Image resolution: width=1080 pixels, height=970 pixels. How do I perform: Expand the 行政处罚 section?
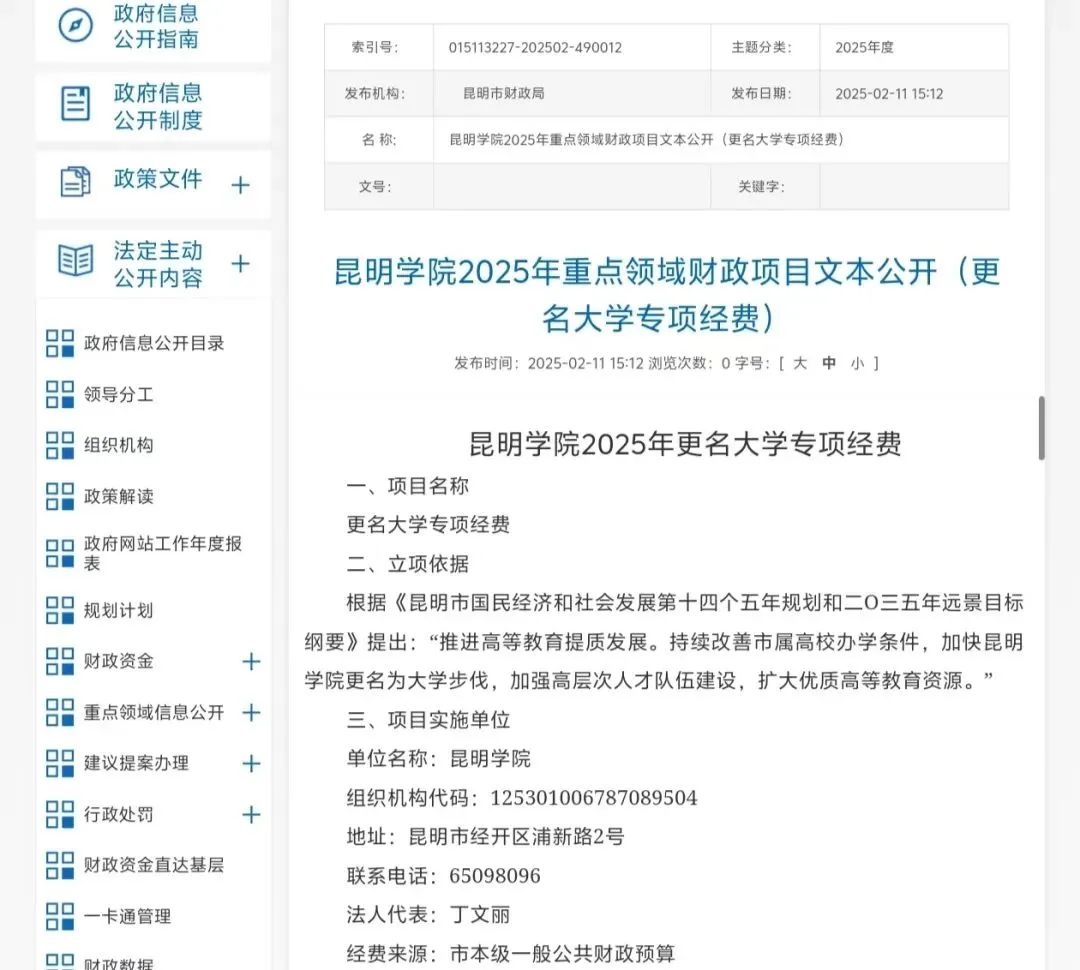(251, 815)
